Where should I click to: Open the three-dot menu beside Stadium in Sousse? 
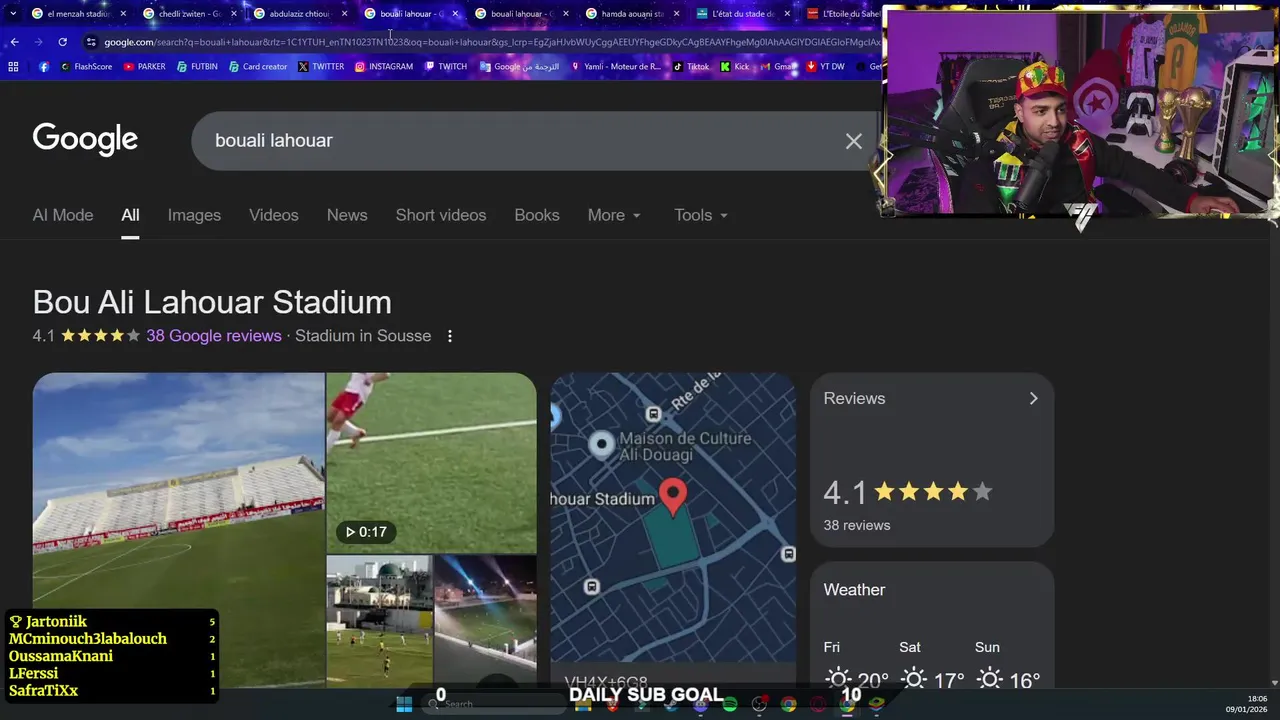[450, 336]
